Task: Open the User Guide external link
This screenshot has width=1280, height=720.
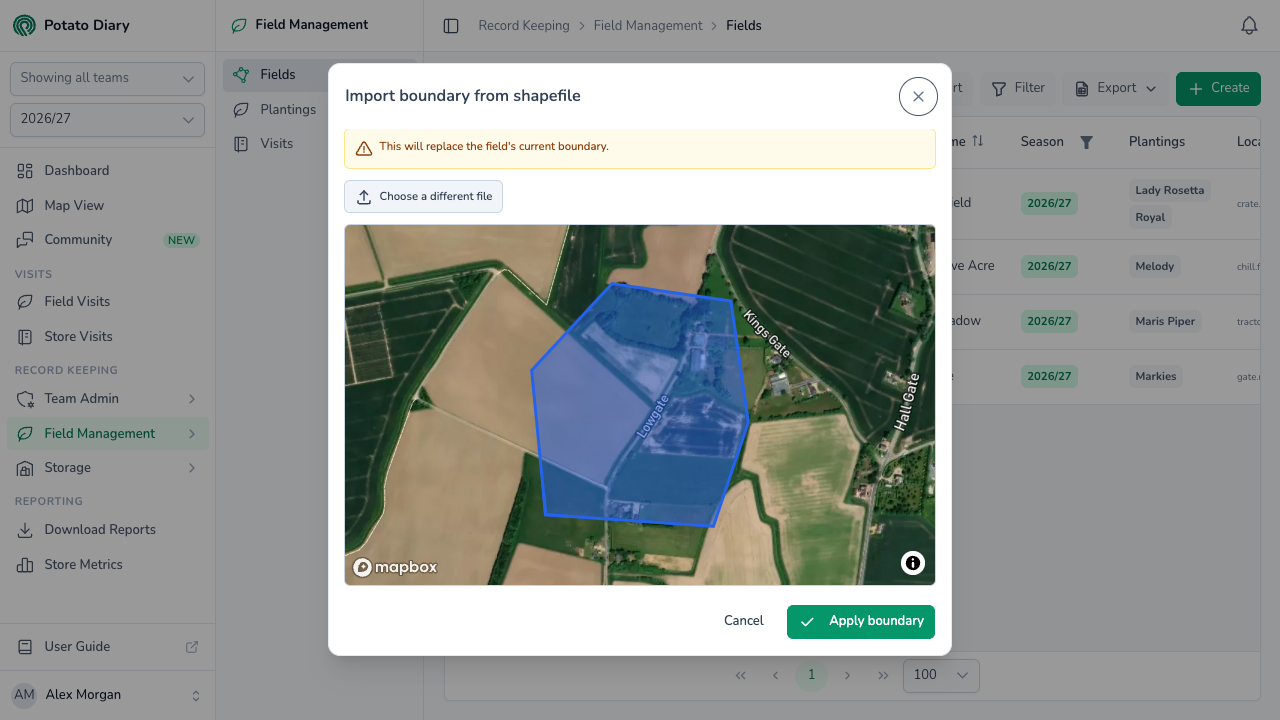Action: 107,647
